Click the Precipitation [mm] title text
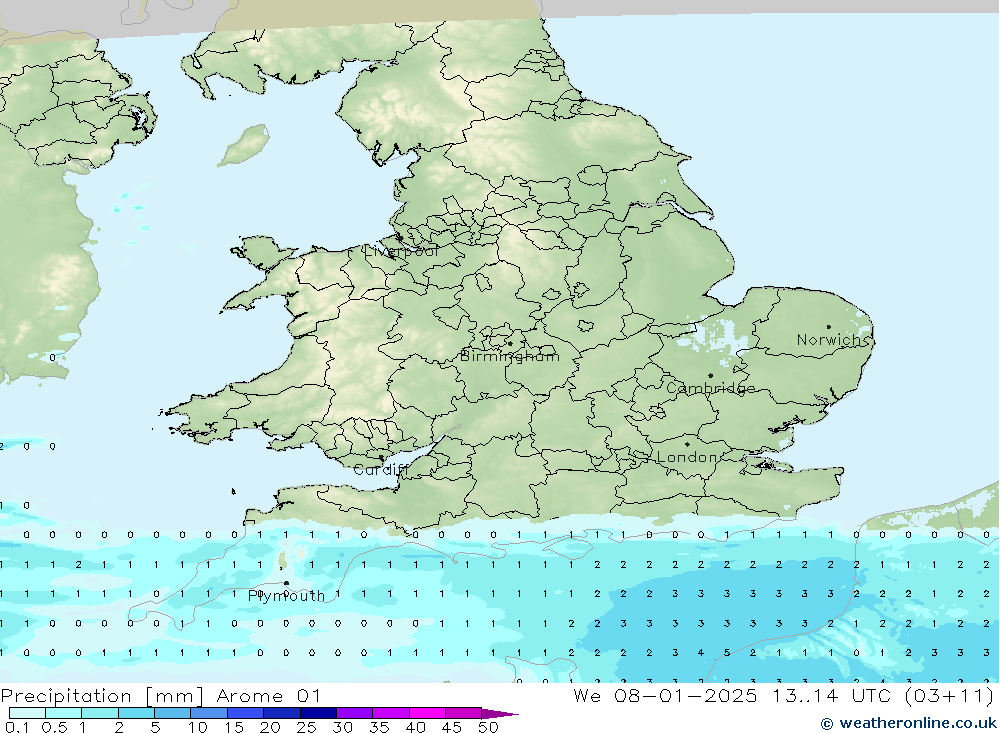Viewport: 1000px width, 733px height. (x=102, y=696)
